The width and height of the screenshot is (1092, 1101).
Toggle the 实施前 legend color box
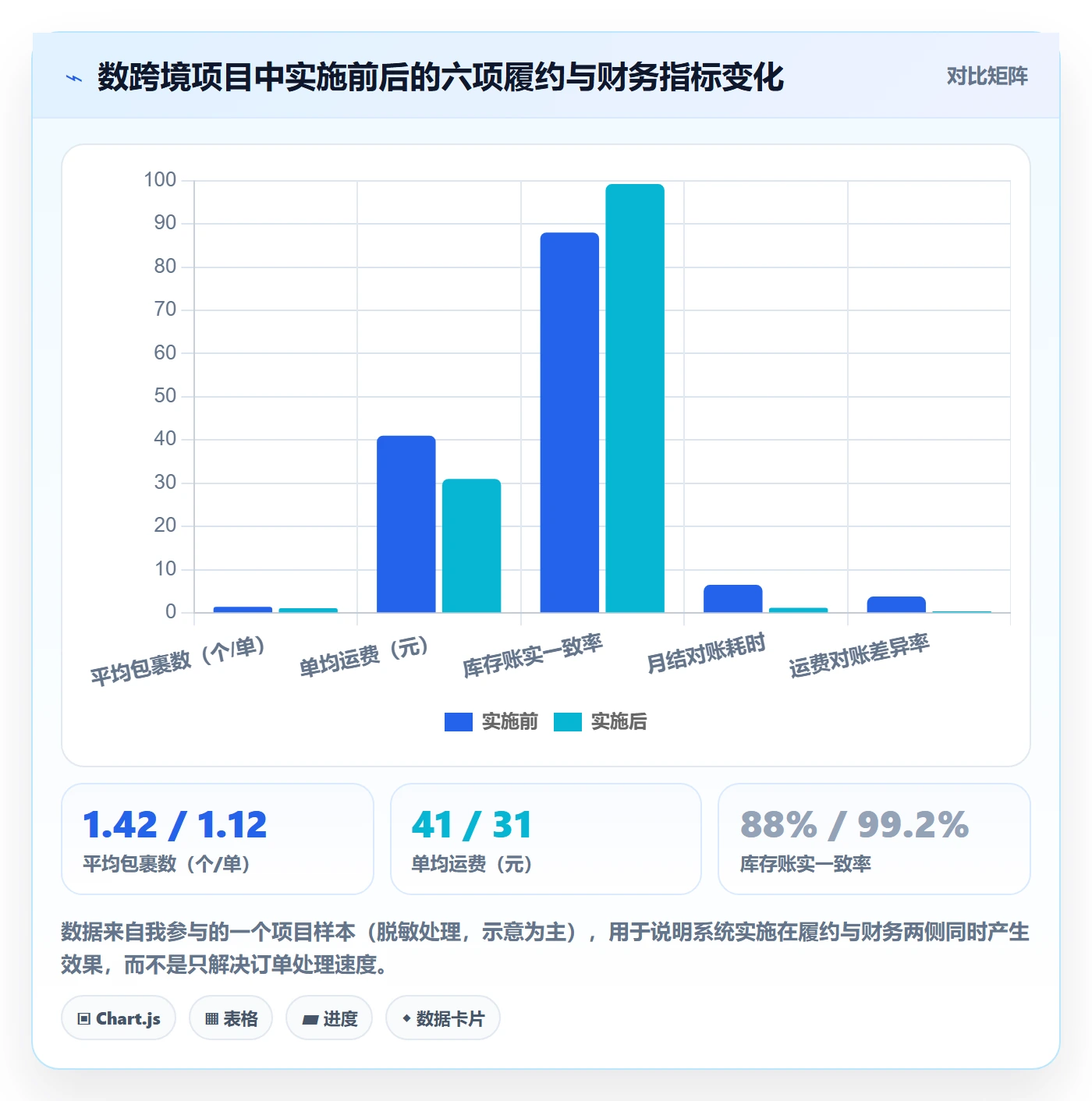click(x=459, y=722)
